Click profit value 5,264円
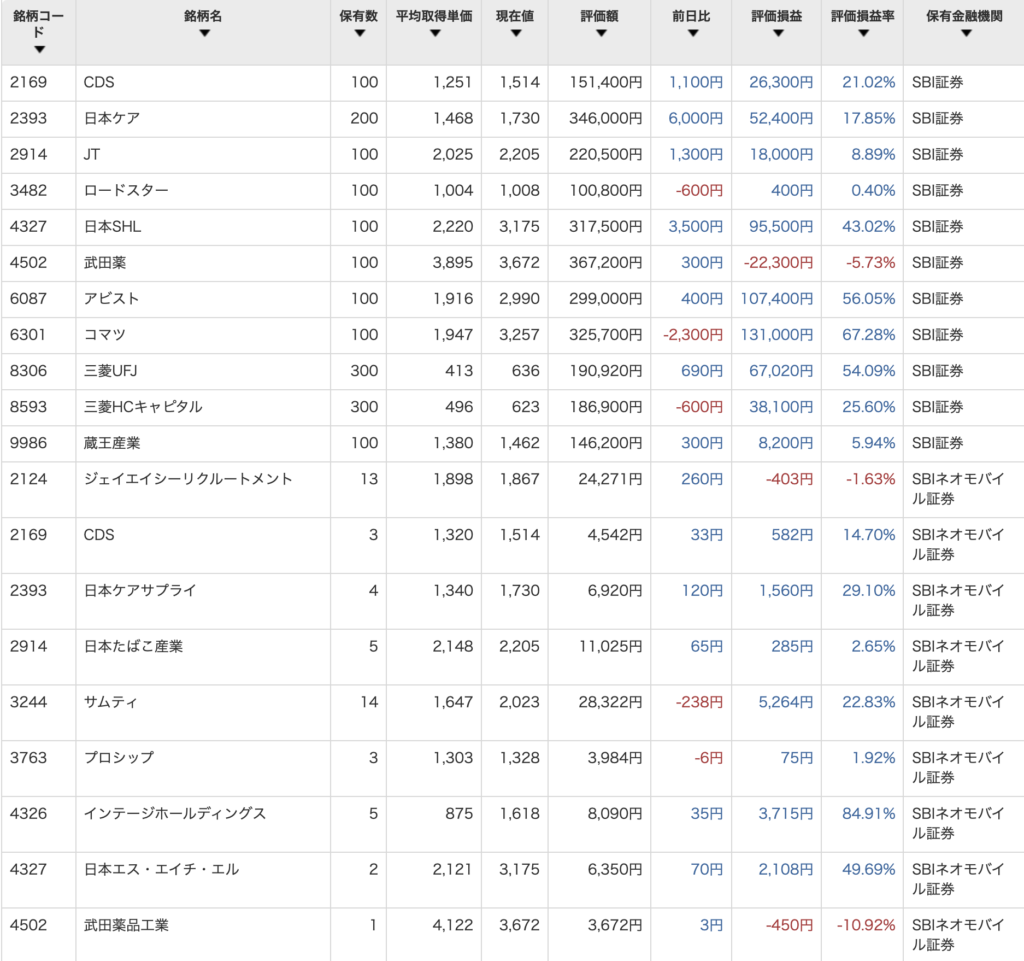 786,702
